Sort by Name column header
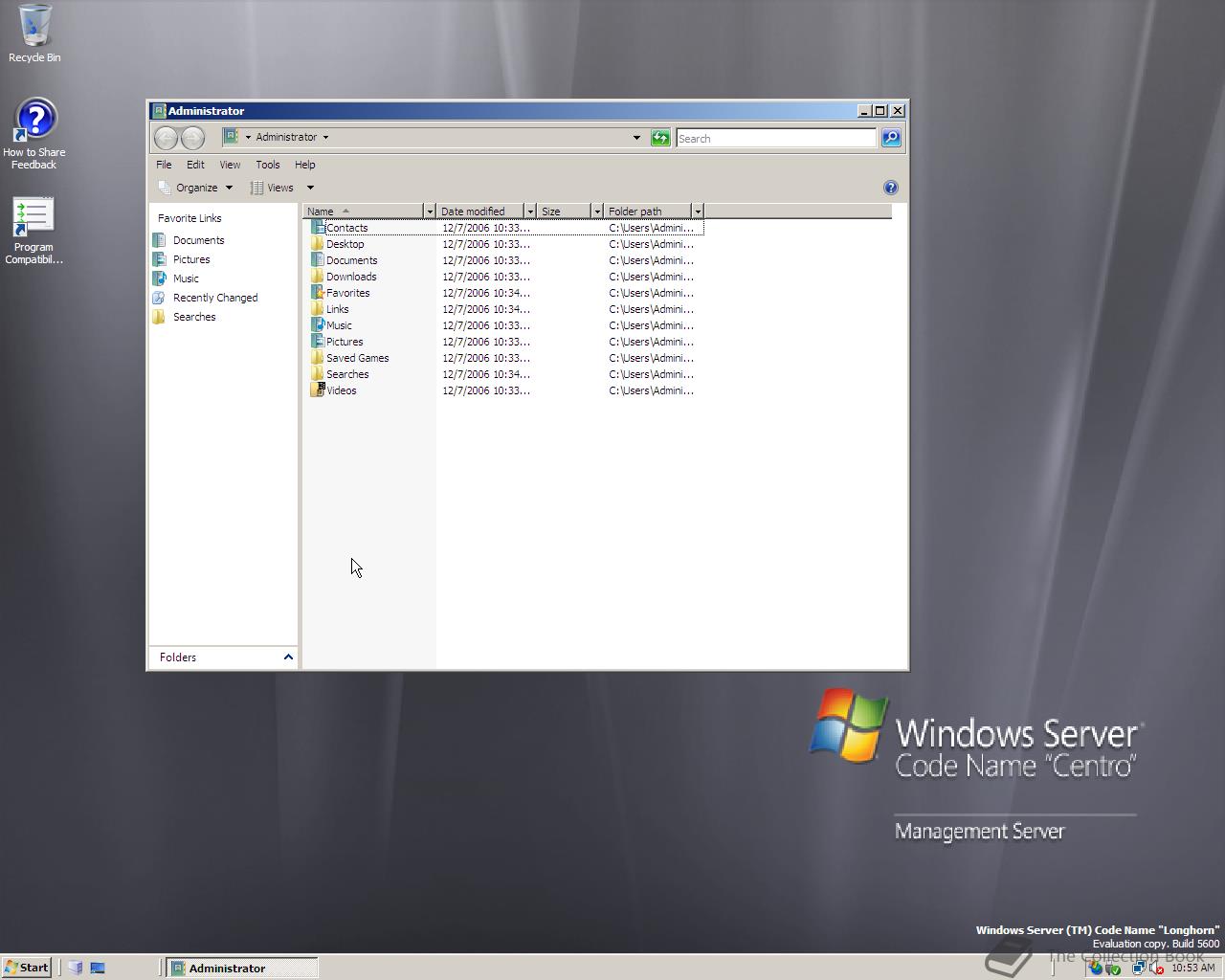The width and height of the screenshot is (1225, 980). pyautogui.click(x=364, y=212)
